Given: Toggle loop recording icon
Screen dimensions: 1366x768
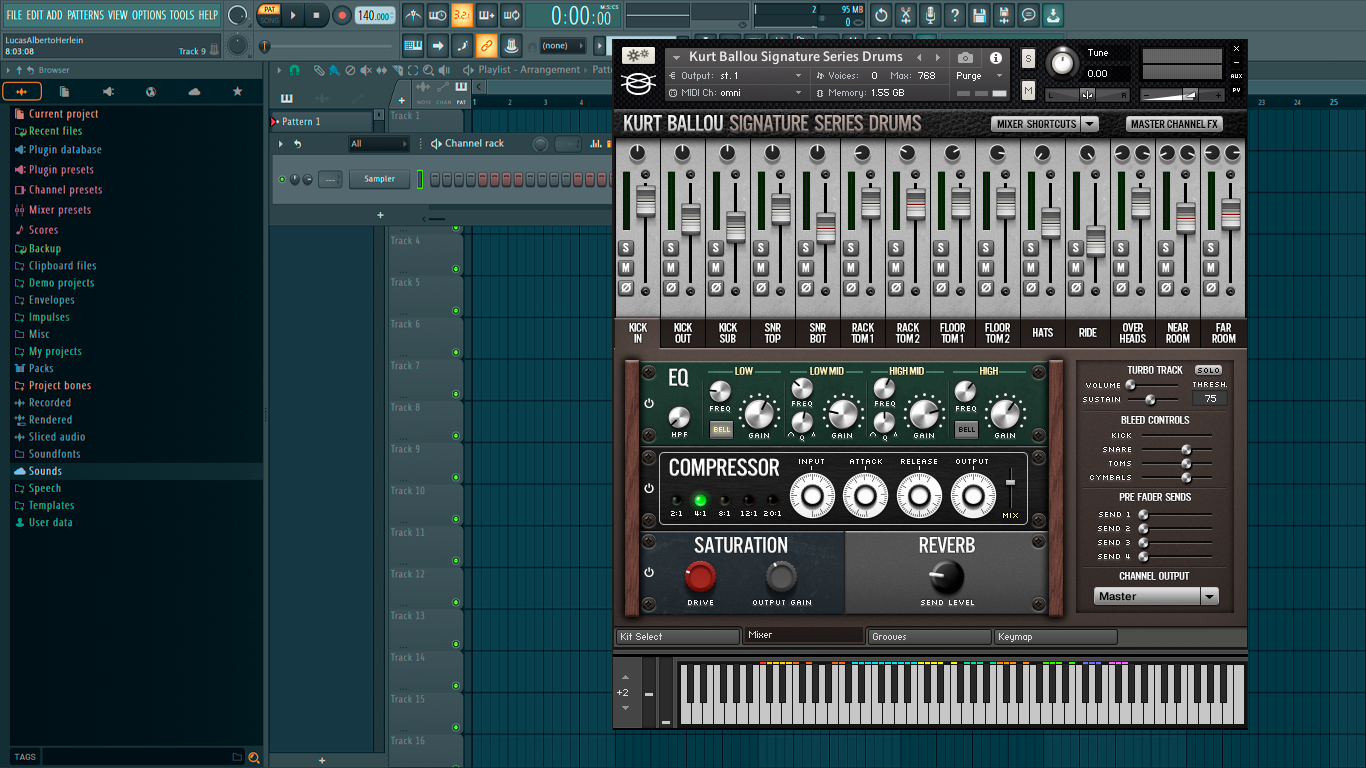Looking at the screenshot, I should point(511,16).
